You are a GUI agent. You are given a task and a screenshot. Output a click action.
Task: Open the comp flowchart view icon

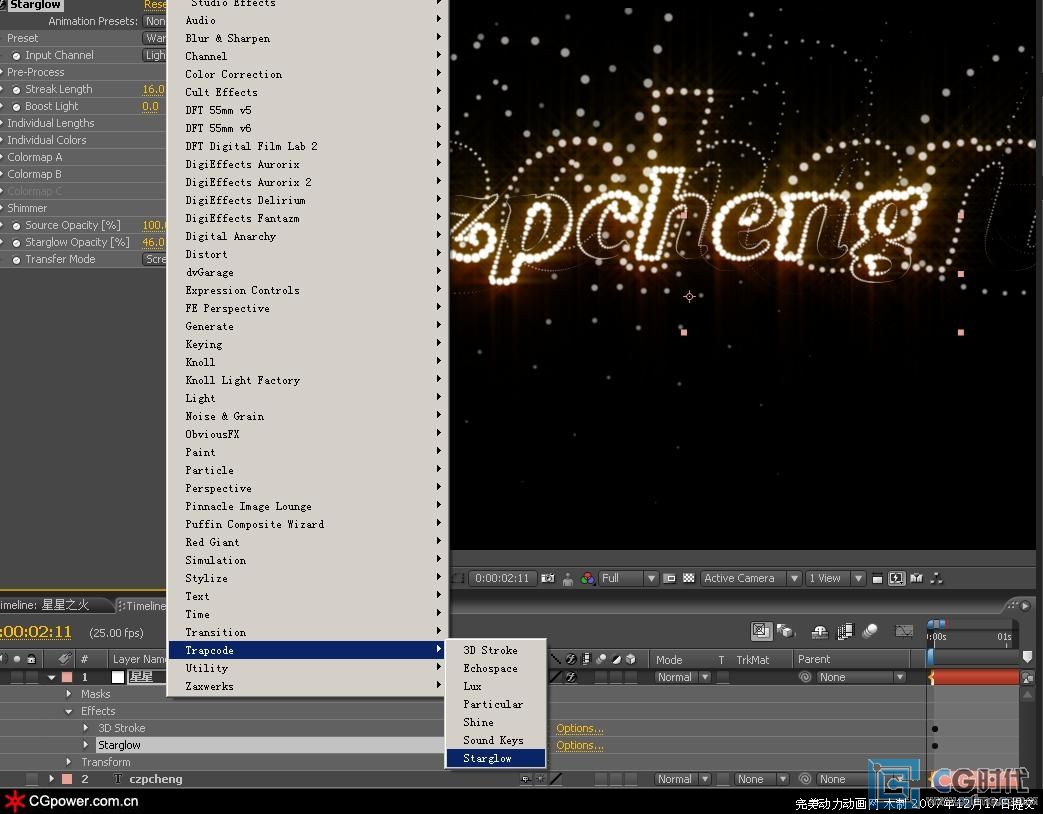(x=937, y=579)
